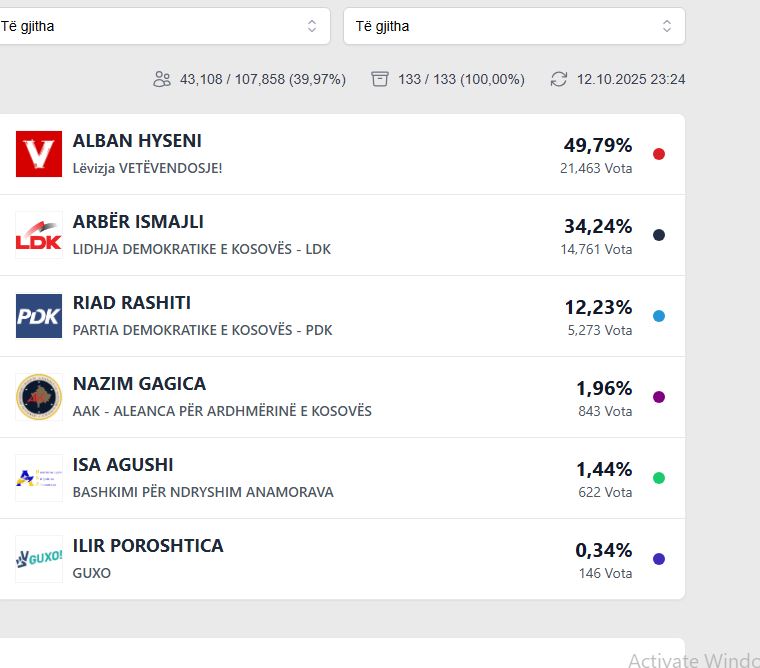
Task: Click the ballot box counted icon
Action: pos(380,79)
